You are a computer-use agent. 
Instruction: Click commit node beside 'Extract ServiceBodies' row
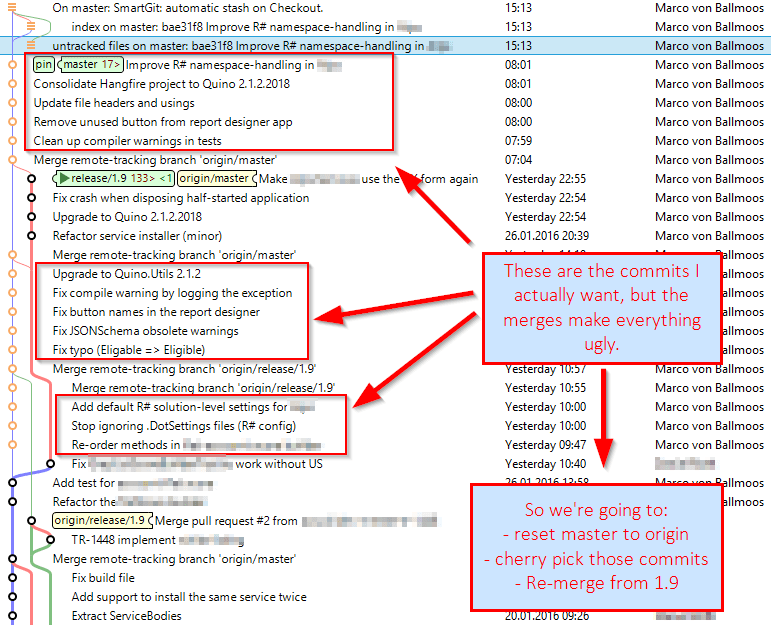click(x=12, y=616)
